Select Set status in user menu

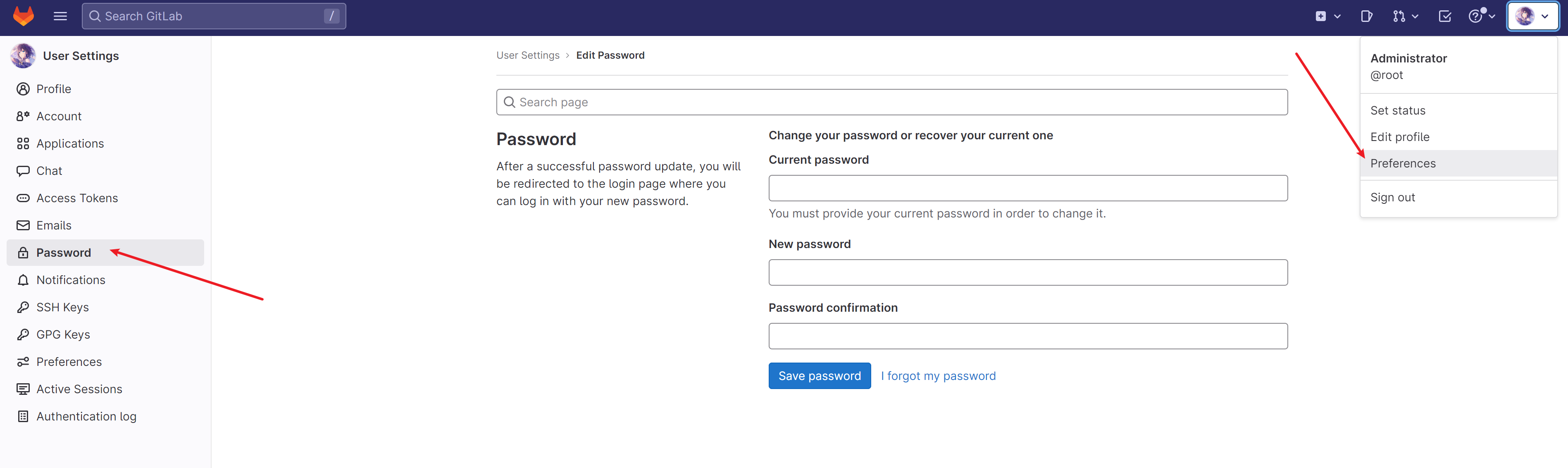tap(1398, 110)
